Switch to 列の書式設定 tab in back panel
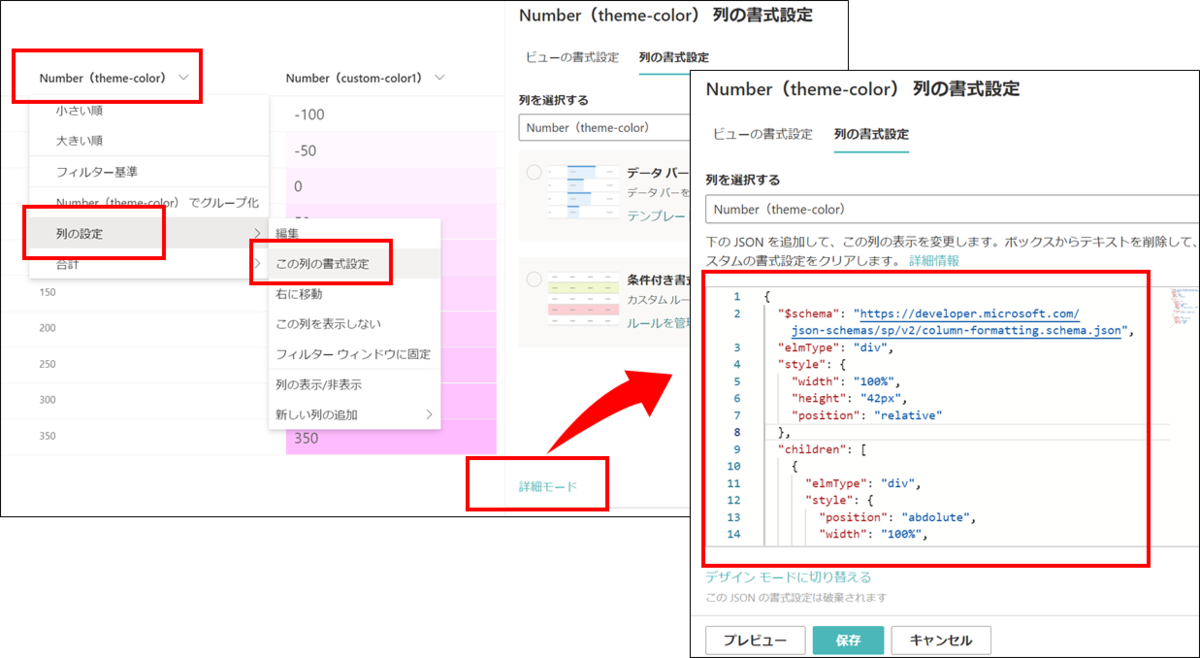 point(674,57)
